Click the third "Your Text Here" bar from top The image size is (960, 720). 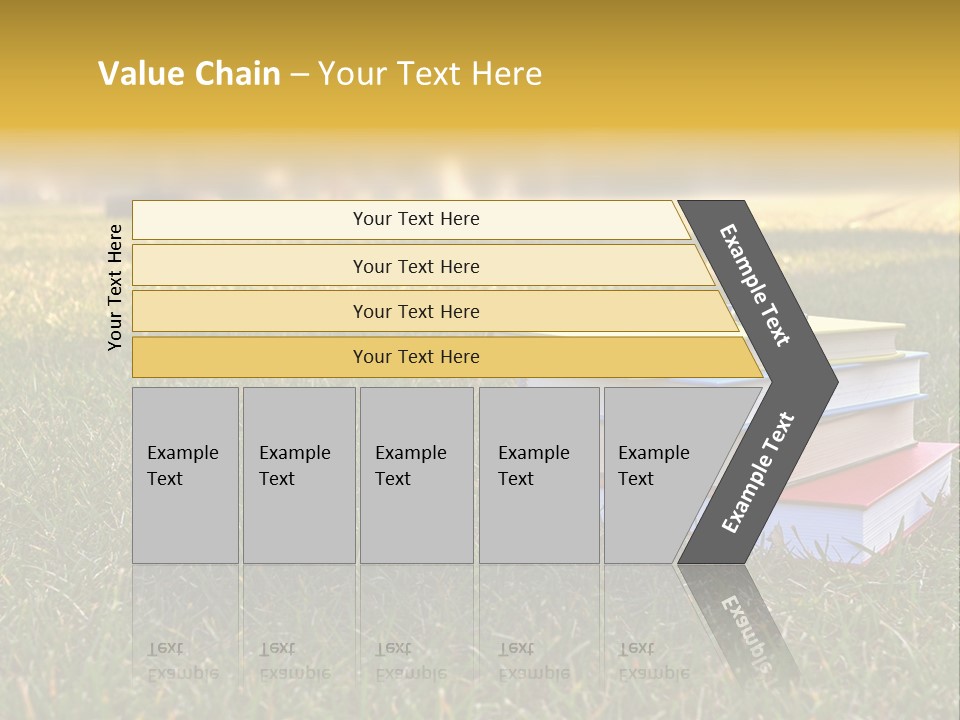click(x=416, y=311)
